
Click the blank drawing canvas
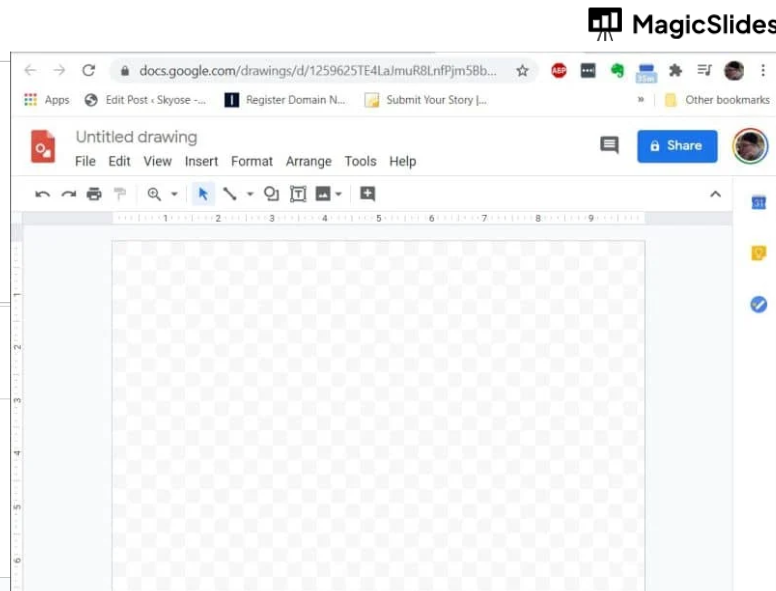click(x=379, y=415)
